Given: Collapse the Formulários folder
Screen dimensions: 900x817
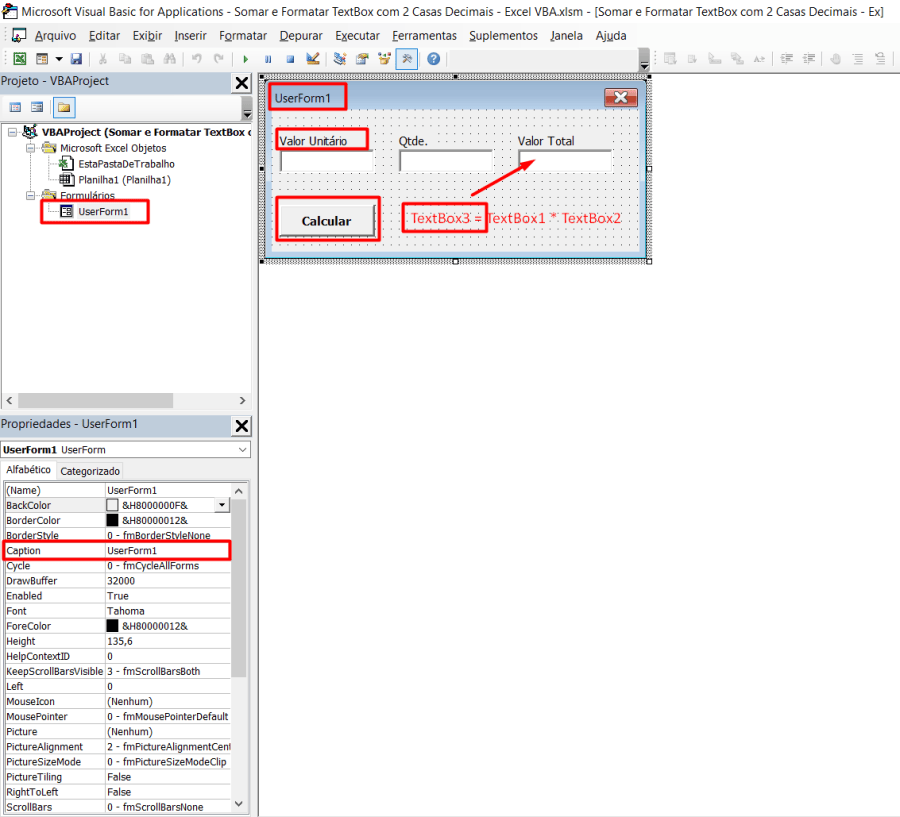Looking at the screenshot, I should [30, 196].
